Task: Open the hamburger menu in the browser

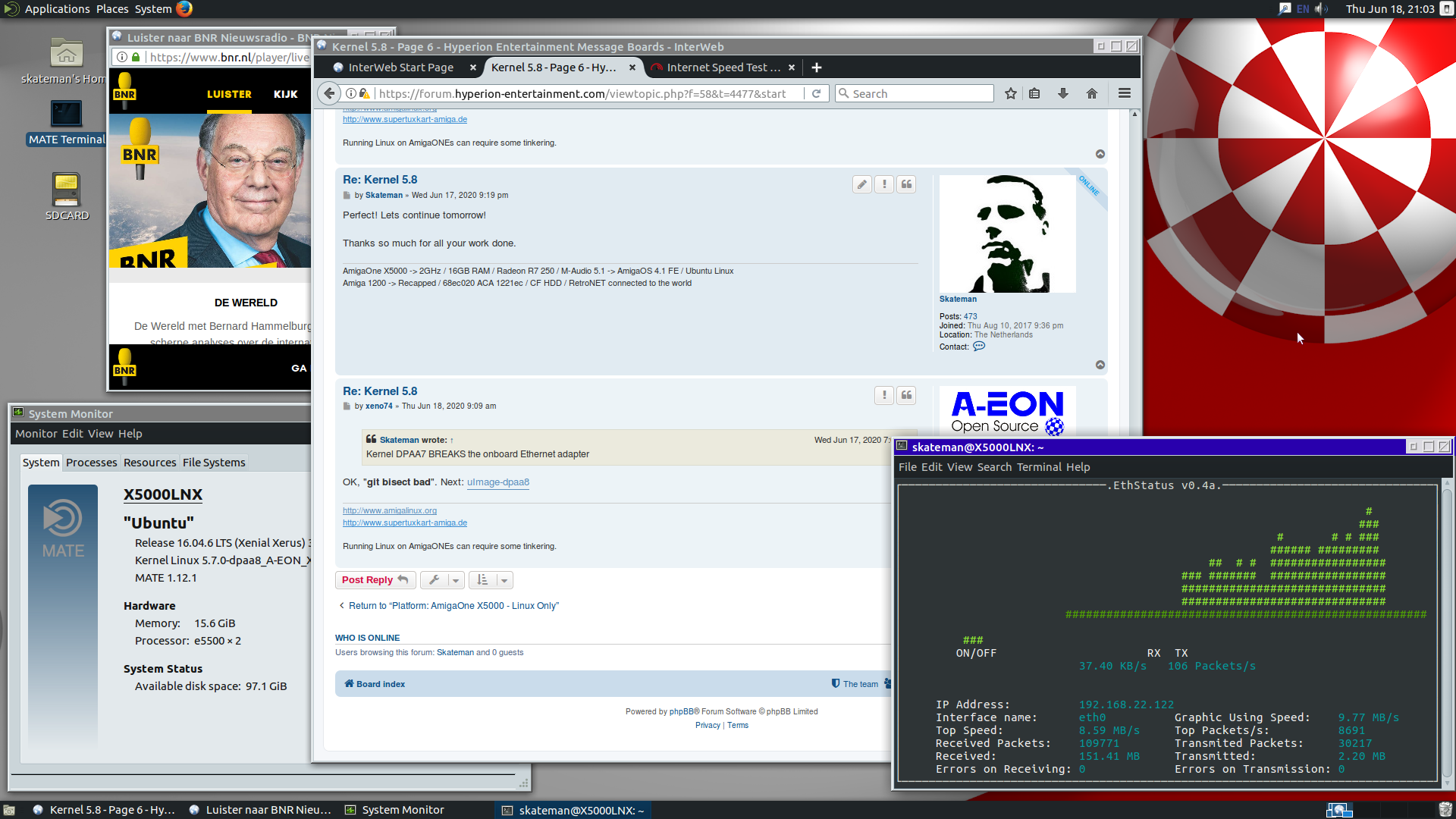Action: click(x=1124, y=93)
